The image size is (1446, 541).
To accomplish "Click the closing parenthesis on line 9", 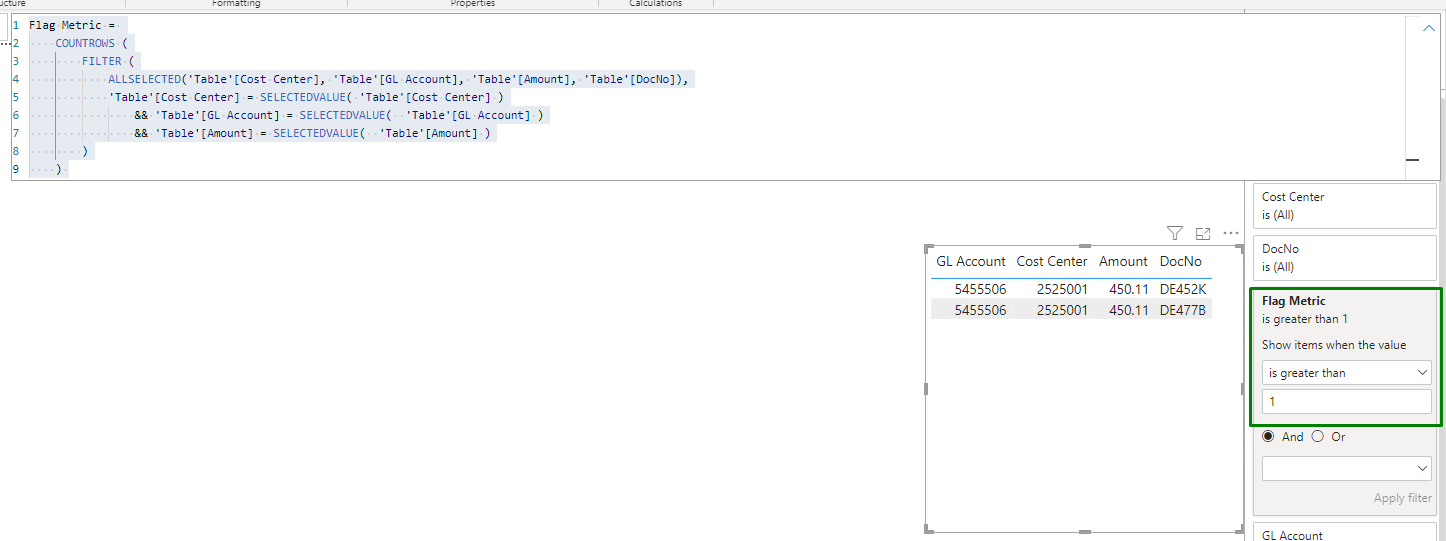I will [59, 169].
